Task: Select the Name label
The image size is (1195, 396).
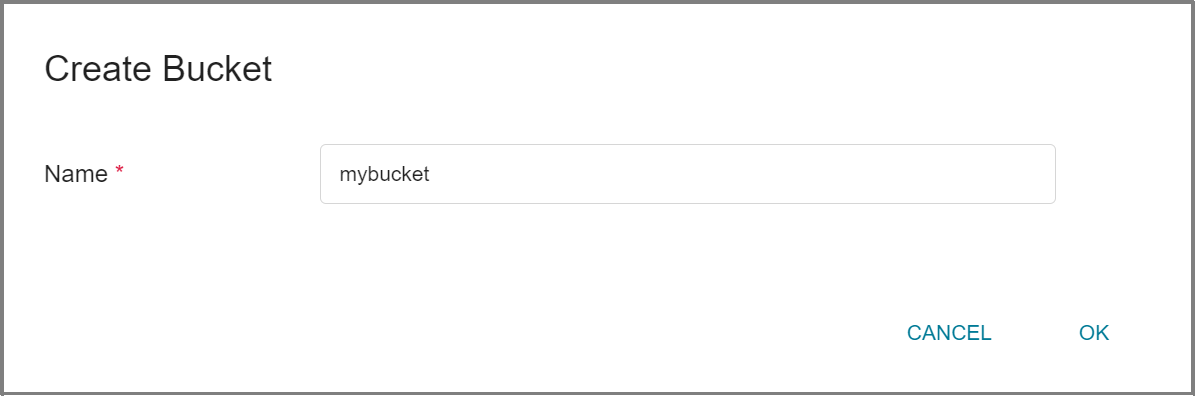Action: point(76,174)
